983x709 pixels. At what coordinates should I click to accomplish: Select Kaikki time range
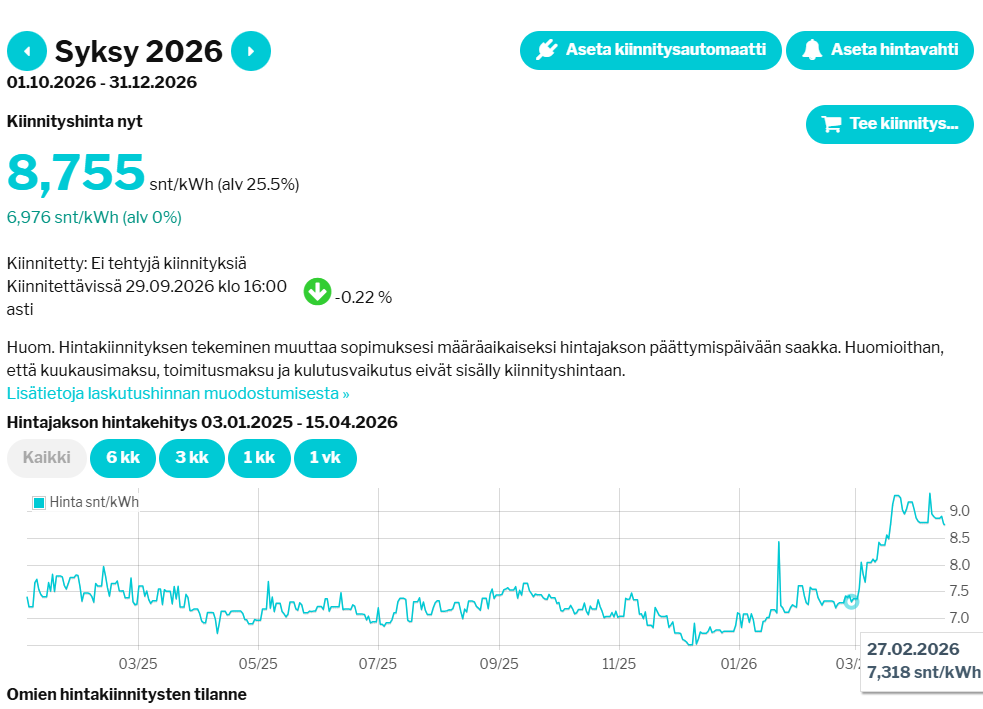tap(46, 458)
